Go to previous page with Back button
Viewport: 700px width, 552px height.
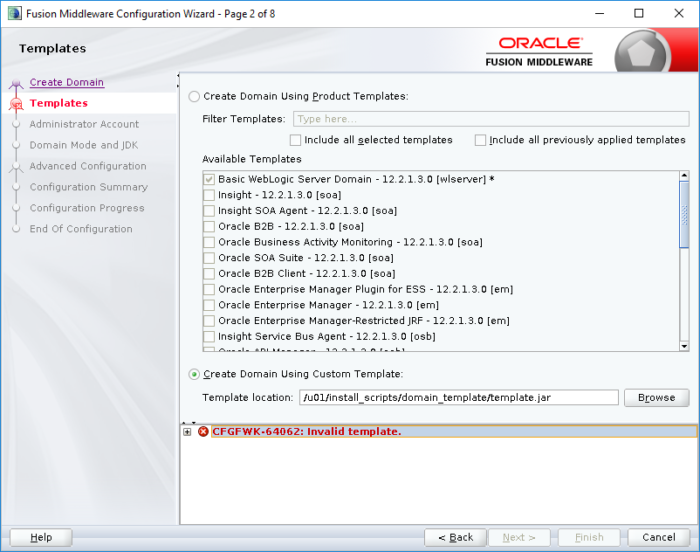point(455,537)
